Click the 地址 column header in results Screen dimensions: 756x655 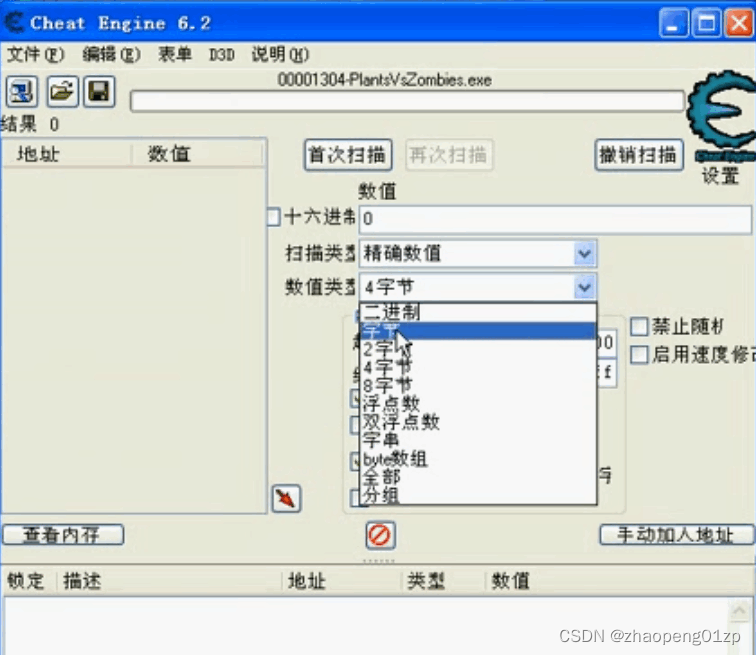point(67,154)
